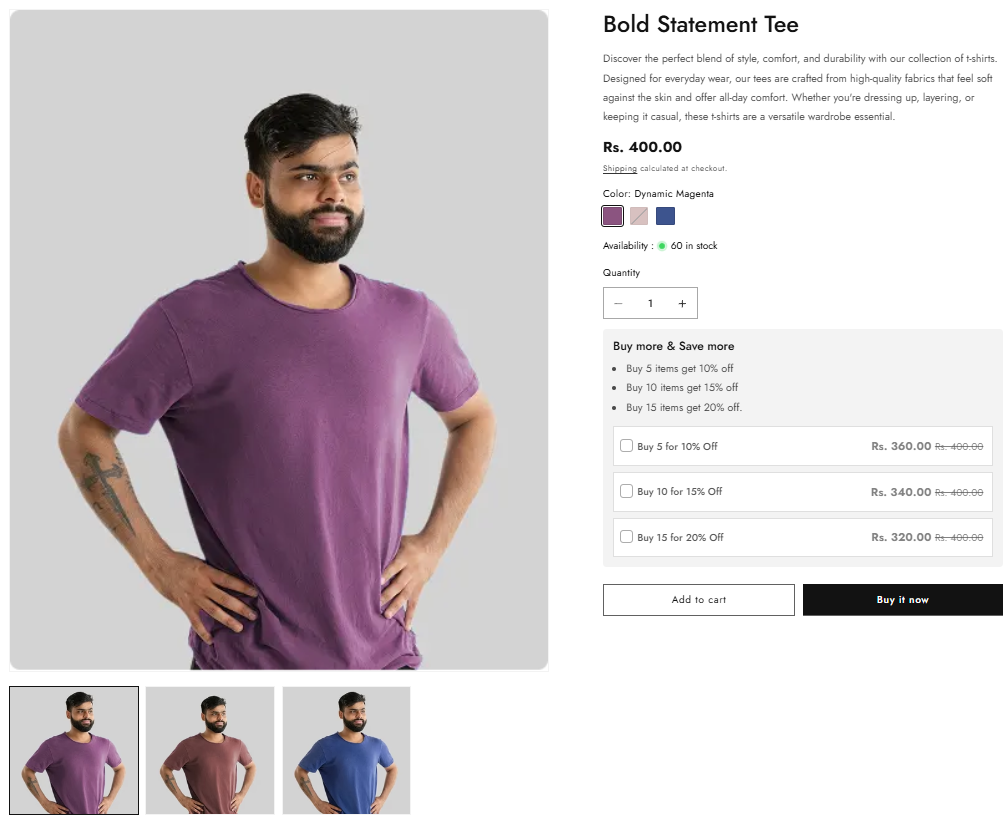The height and width of the screenshot is (819, 1008).
Task: Check the "Buy 15 for 20% Off" checkbox
Action: 627,537
